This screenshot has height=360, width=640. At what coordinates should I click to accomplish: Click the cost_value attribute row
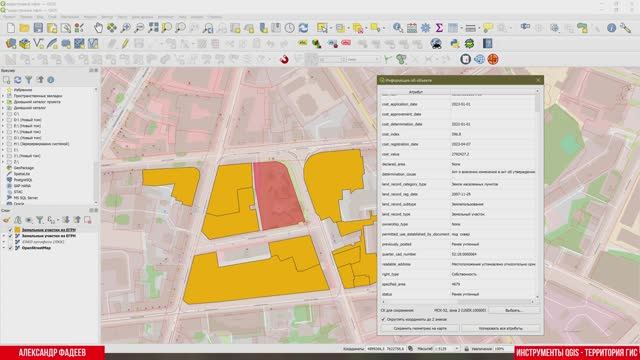click(x=458, y=154)
